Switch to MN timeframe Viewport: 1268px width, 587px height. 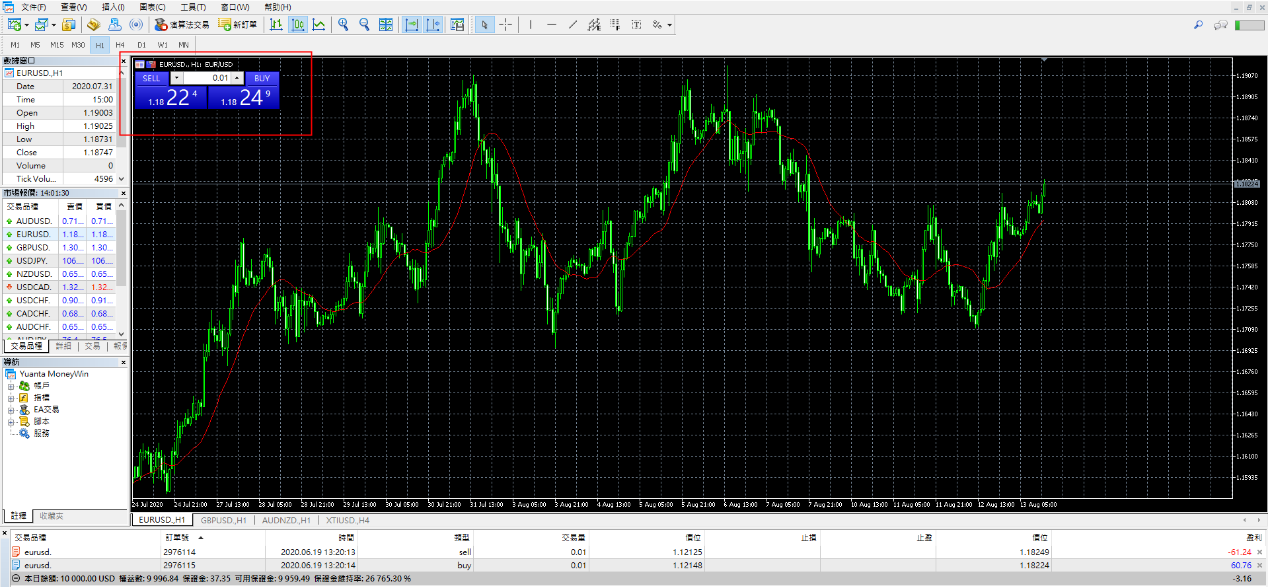[x=183, y=45]
